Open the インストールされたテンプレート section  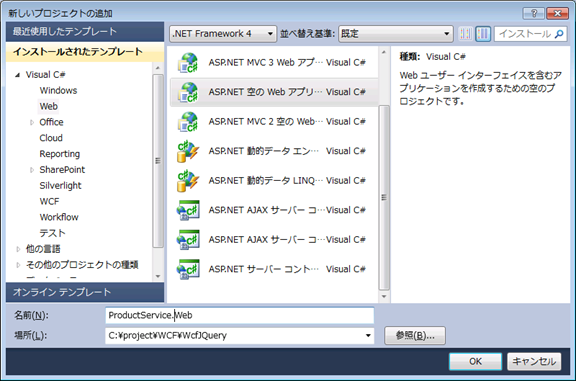coord(85,52)
